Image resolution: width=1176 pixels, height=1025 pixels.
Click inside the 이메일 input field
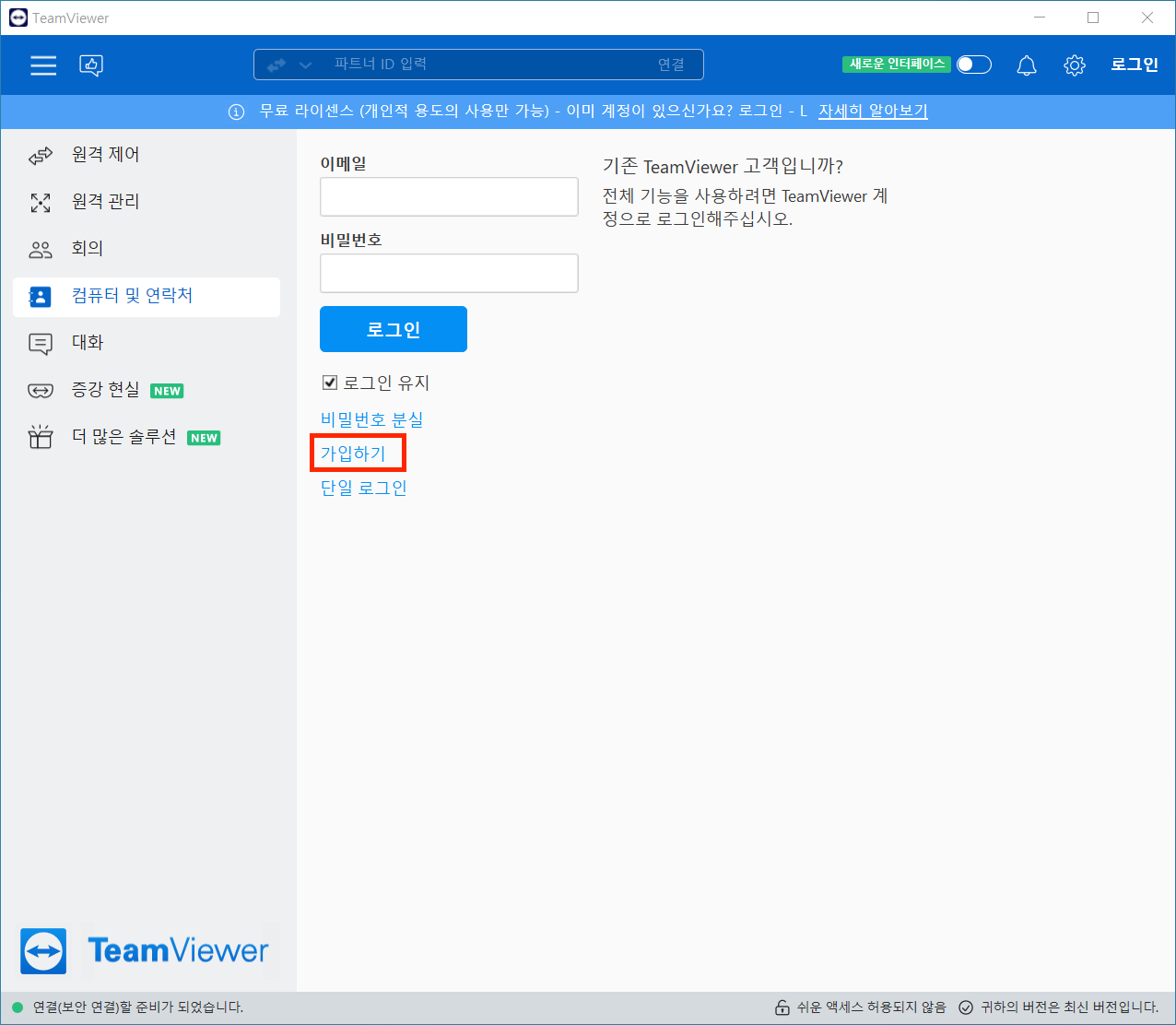(449, 196)
